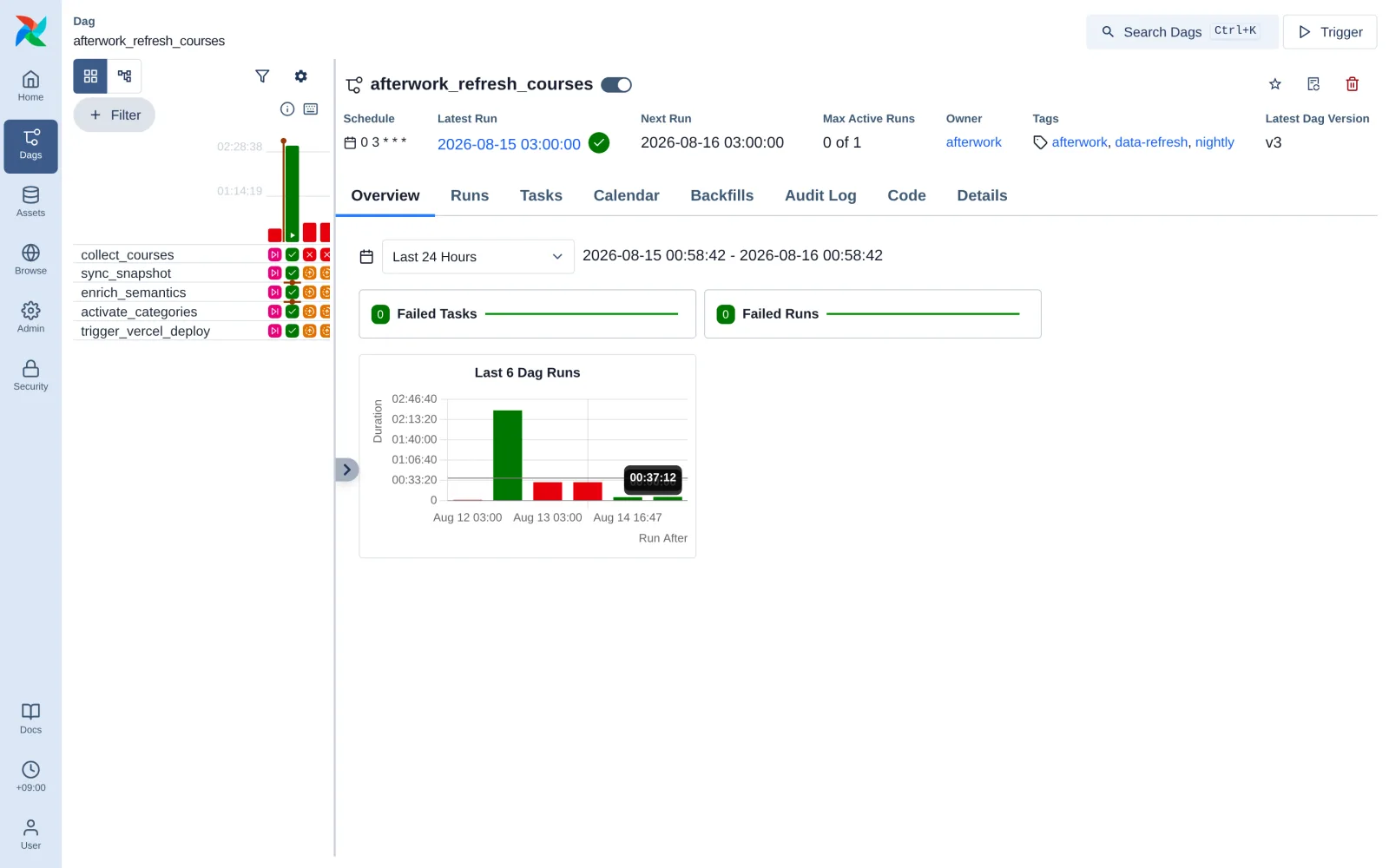The image size is (1389, 868).
Task: Open the Home page in sidebar
Action: pyautogui.click(x=30, y=86)
